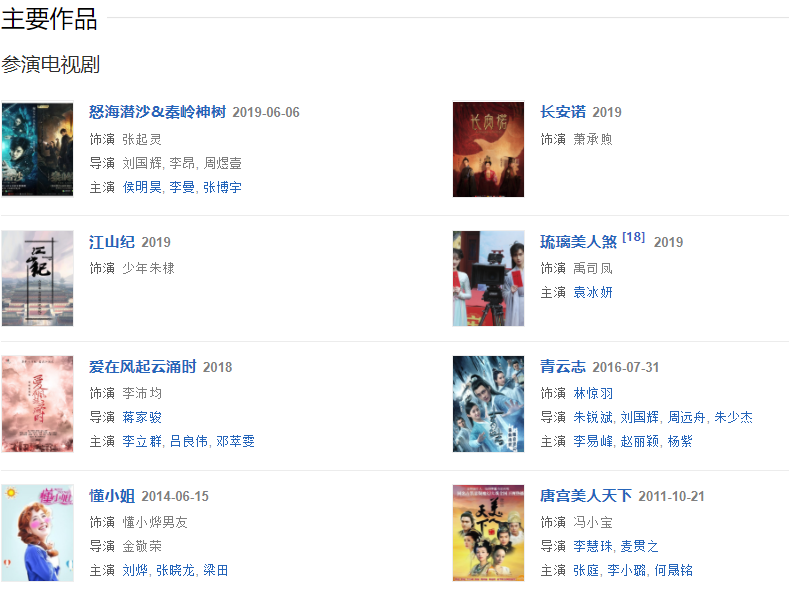Open reference footnote [18]
This screenshot has width=789, height=592.
point(634,237)
